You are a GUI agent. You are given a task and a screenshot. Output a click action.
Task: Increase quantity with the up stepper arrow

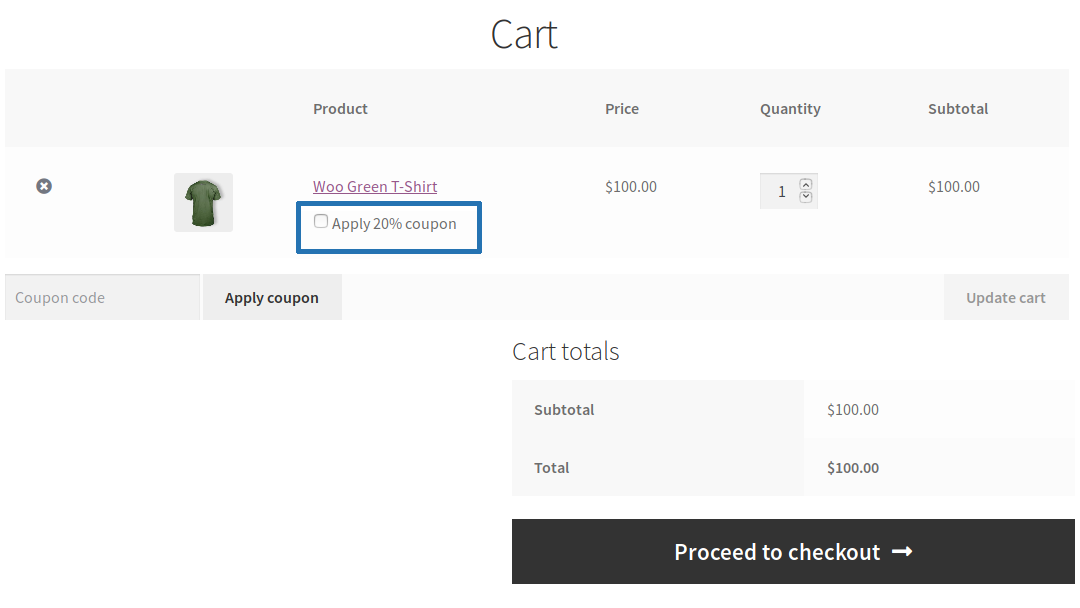click(x=804, y=184)
